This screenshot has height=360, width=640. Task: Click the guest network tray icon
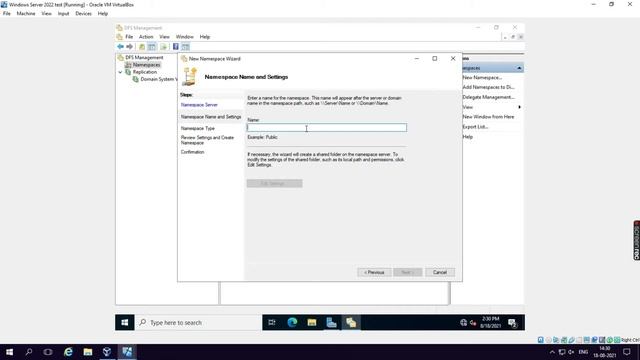[463, 322]
